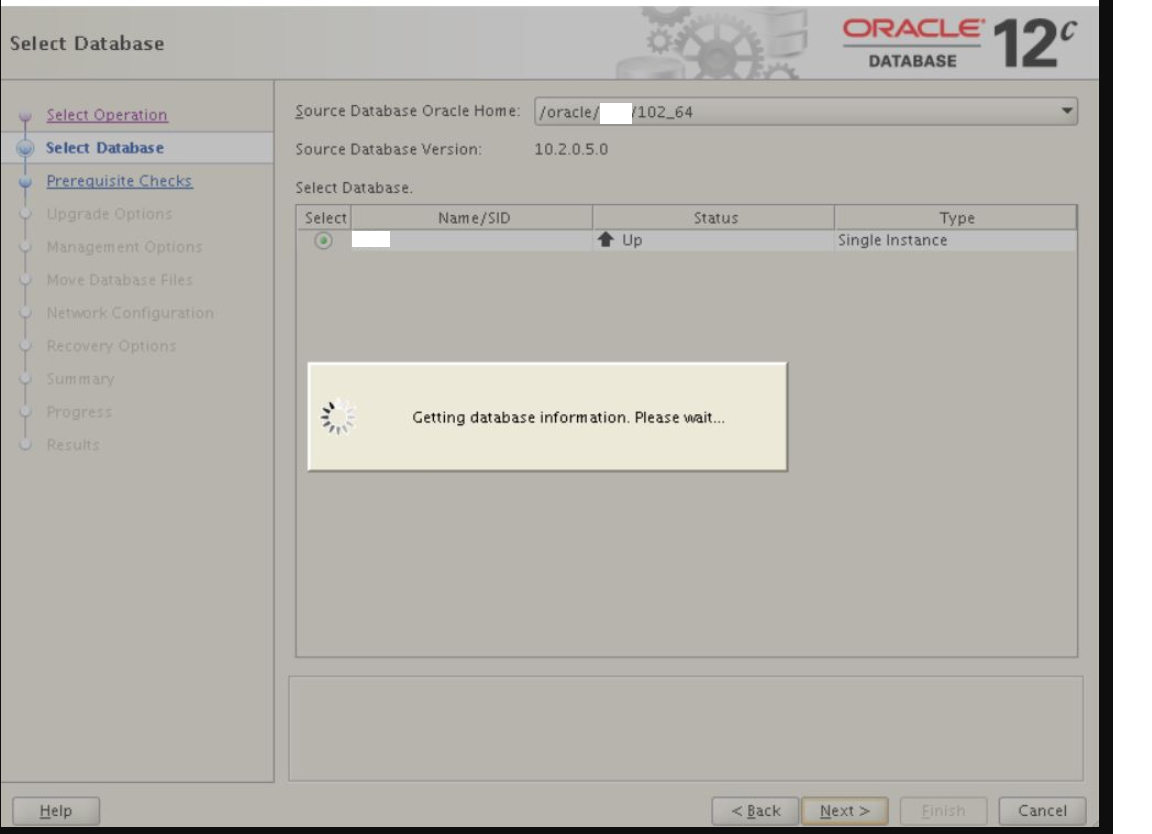Screen dimensions: 1152x834
Task: Proceed with the Next button
Action: pyautogui.click(x=845, y=810)
